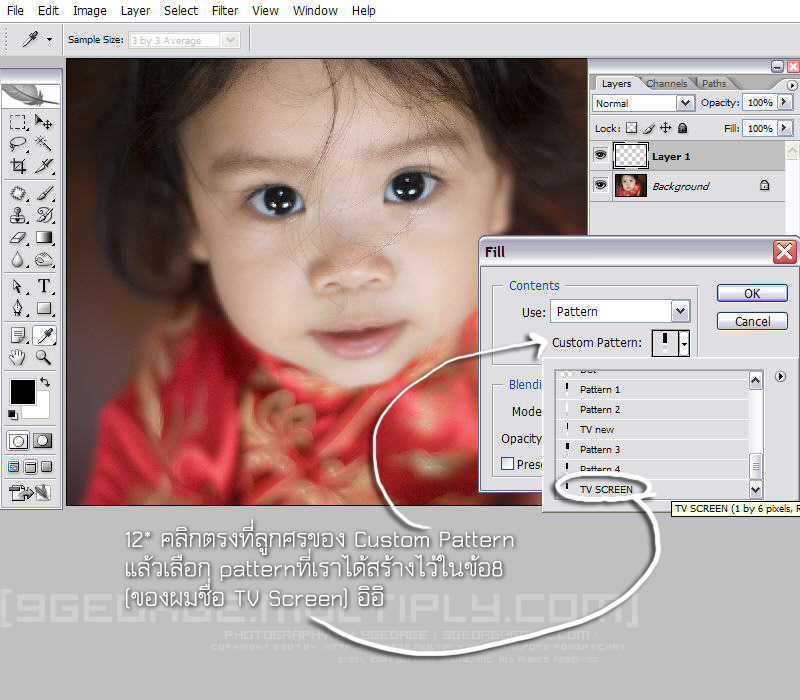Select the Magic Wand tool

pyautogui.click(x=44, y=144)
